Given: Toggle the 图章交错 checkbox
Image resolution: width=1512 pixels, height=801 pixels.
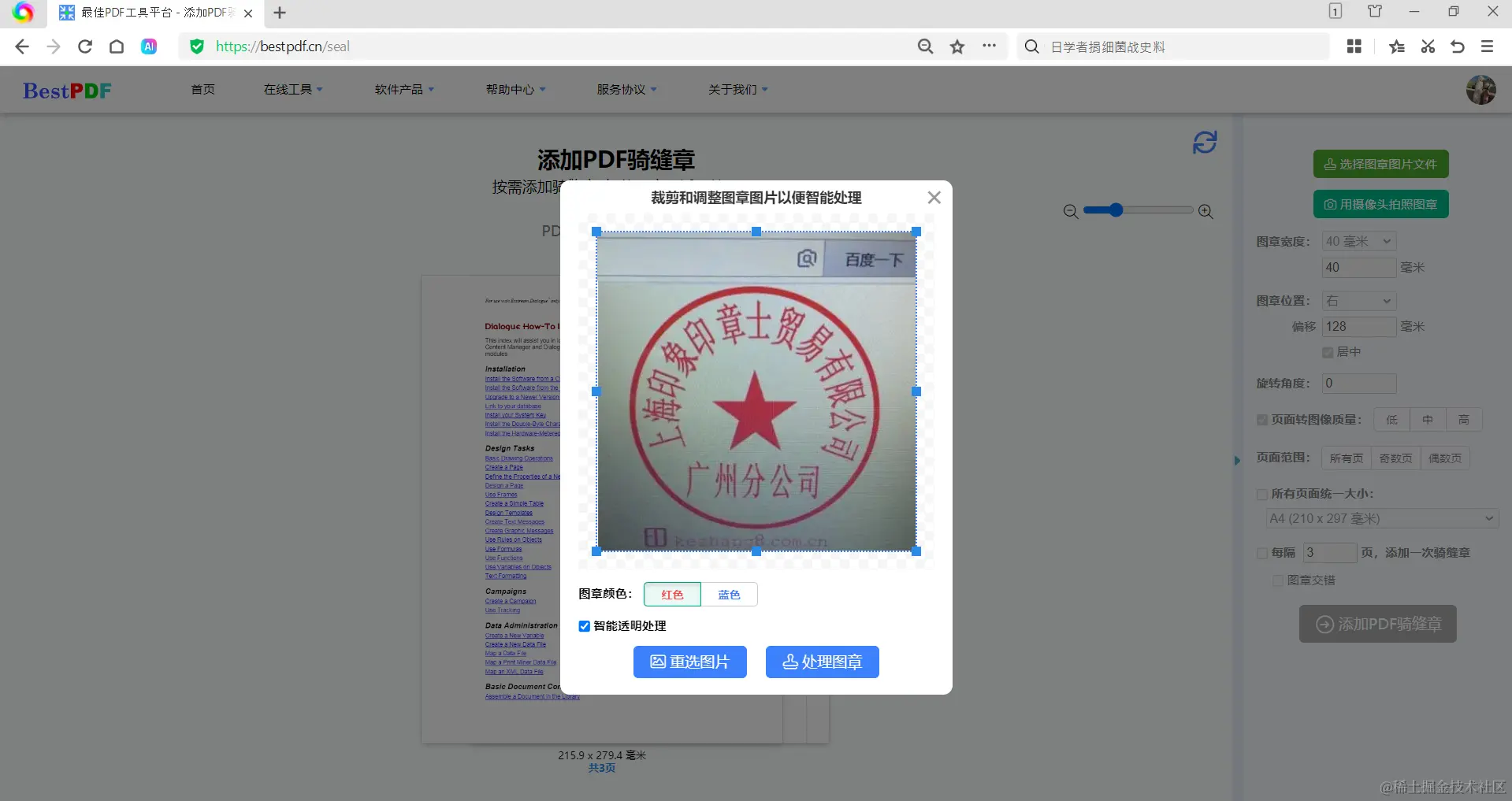Looking at the screenshot, I should (x=1278, y=580).
